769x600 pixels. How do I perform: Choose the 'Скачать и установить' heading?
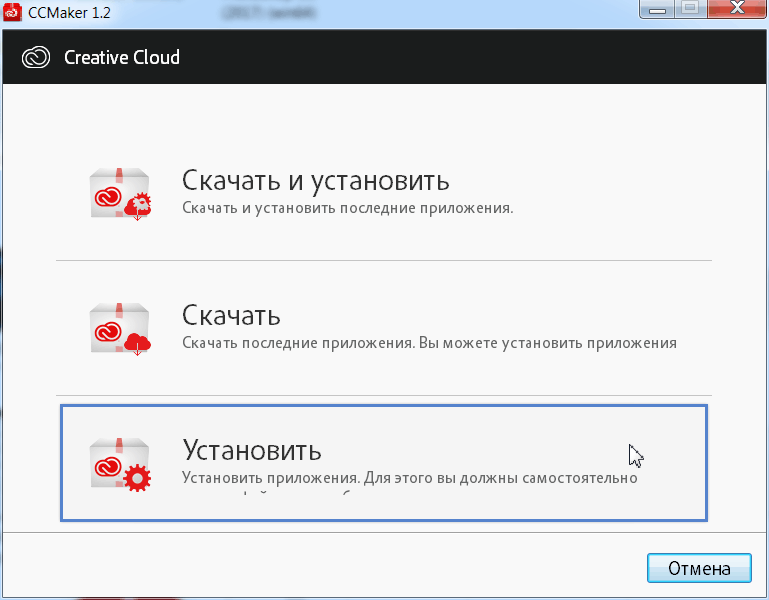316,180
